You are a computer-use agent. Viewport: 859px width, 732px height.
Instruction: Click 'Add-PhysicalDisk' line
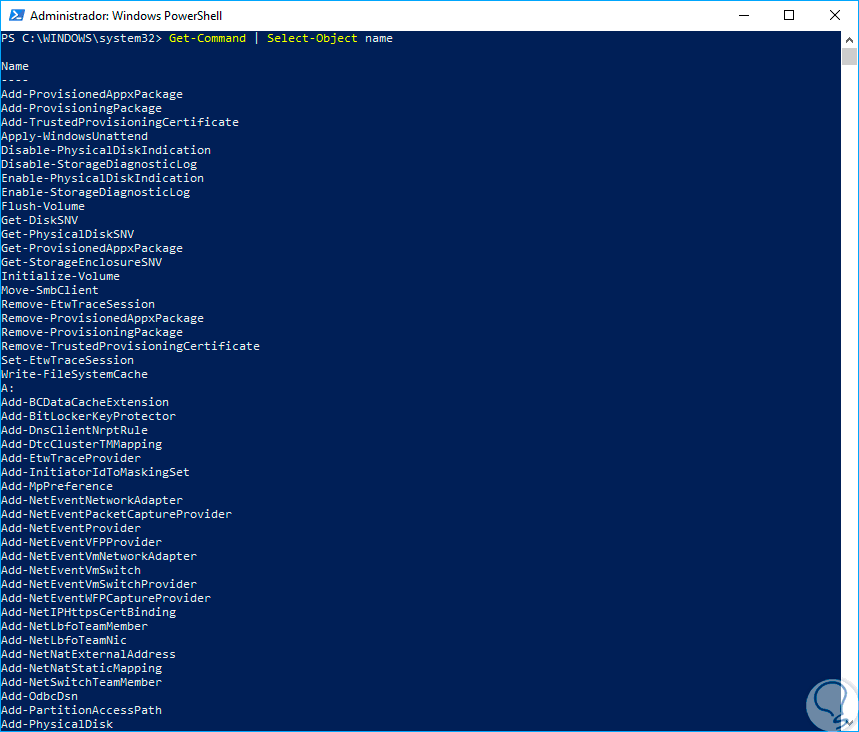pos(57,724)
